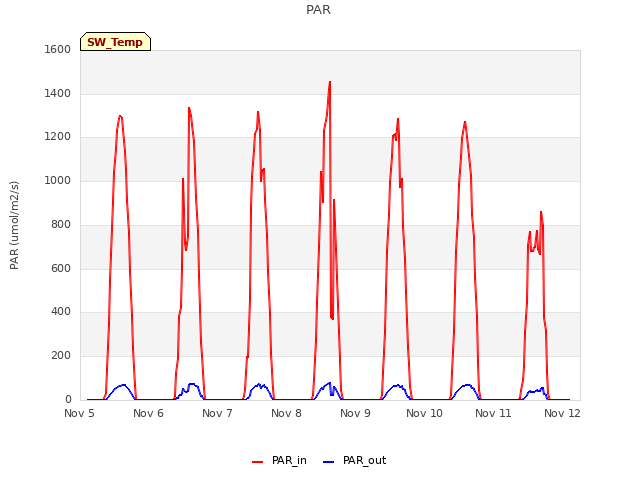This screenshot has width=640, height=480.
Task: Click the lower PAR_in peak on Nov 11
Action: (530, 232)
